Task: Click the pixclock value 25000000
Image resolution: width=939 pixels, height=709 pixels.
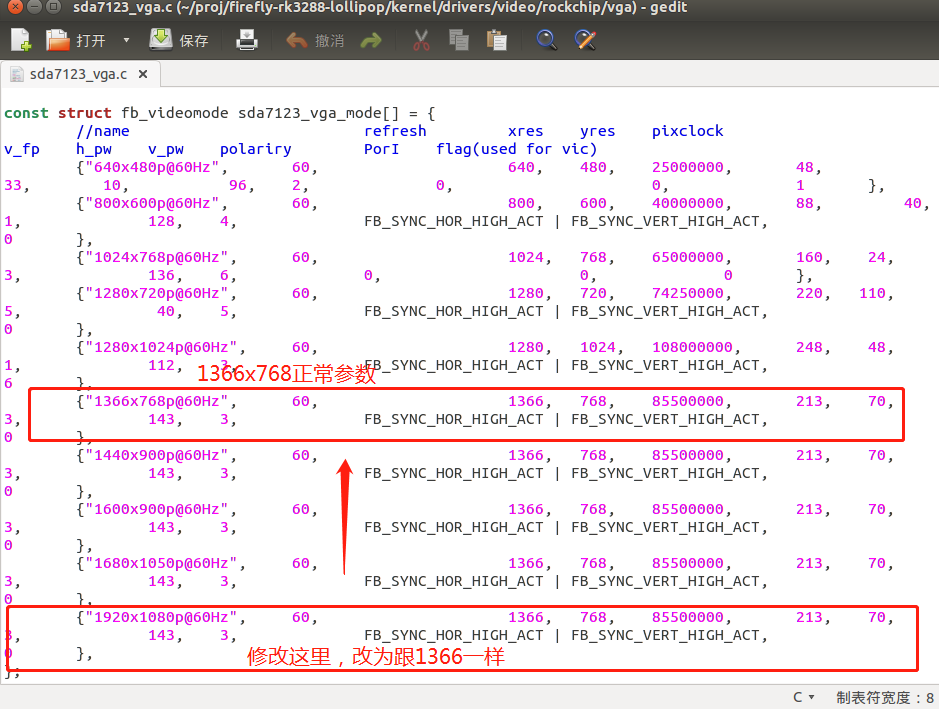Action: [687, 167]
